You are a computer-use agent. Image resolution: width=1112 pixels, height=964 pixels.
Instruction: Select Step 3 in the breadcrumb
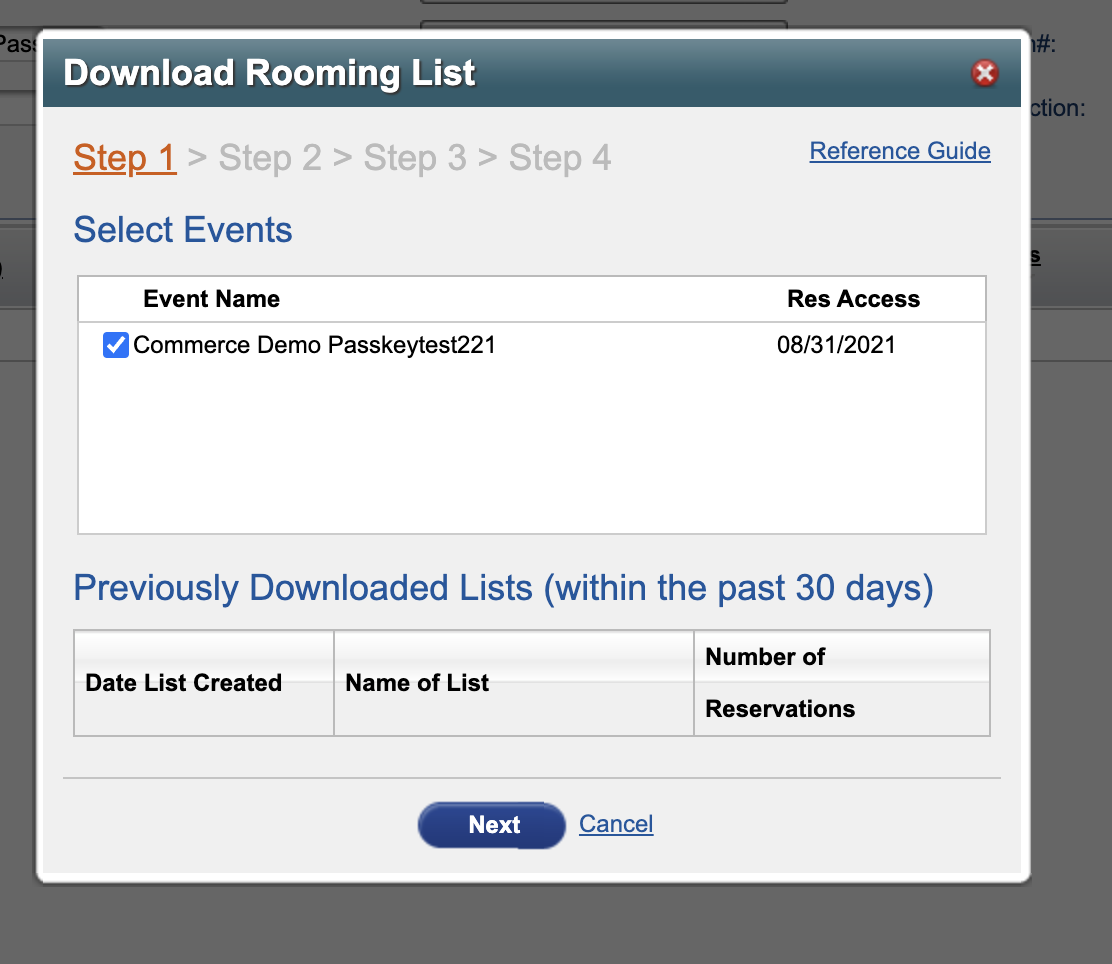415,157
